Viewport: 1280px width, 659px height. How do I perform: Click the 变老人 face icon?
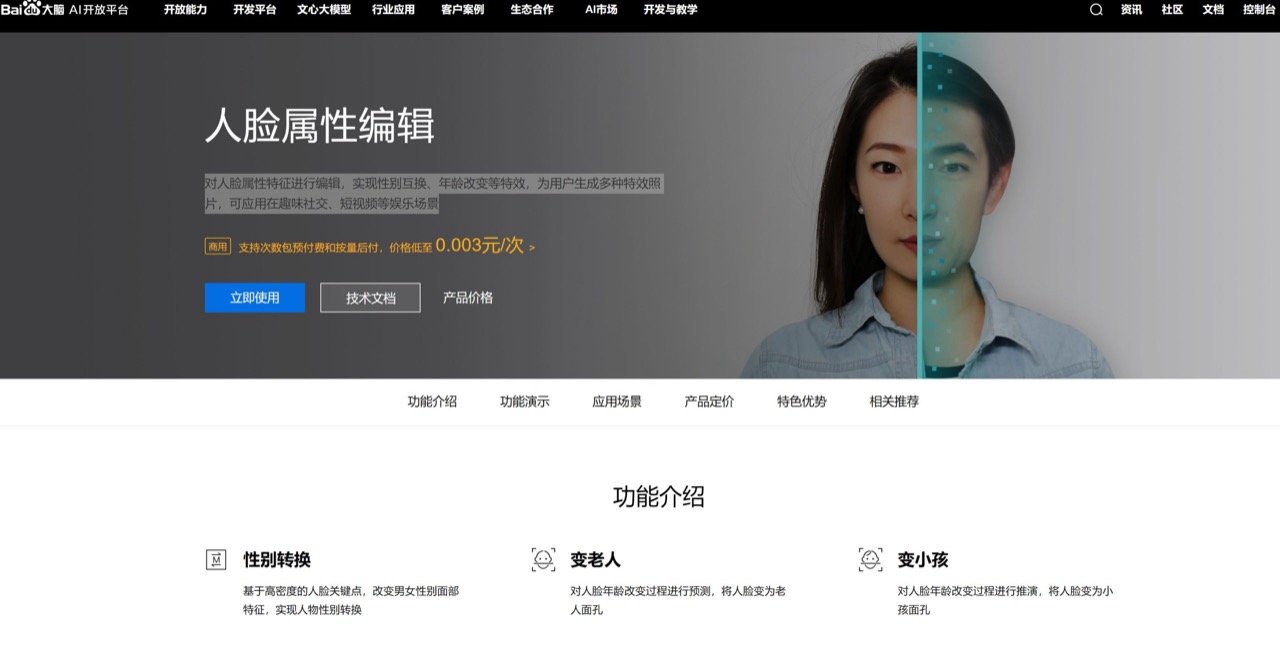click(543, 560)
